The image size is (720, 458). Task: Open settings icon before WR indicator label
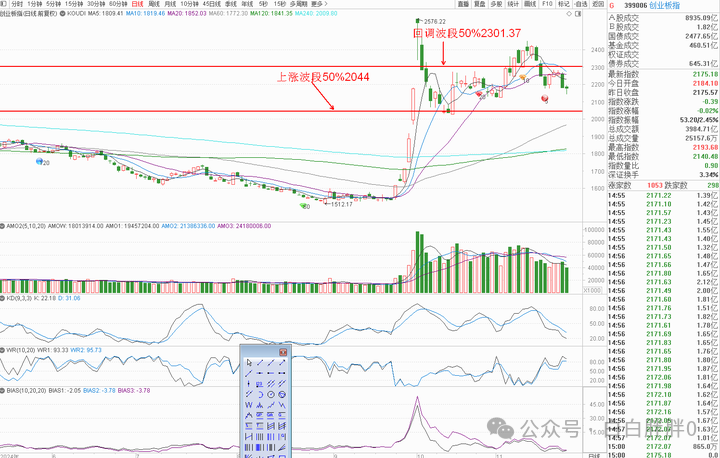tap(2, 350)
